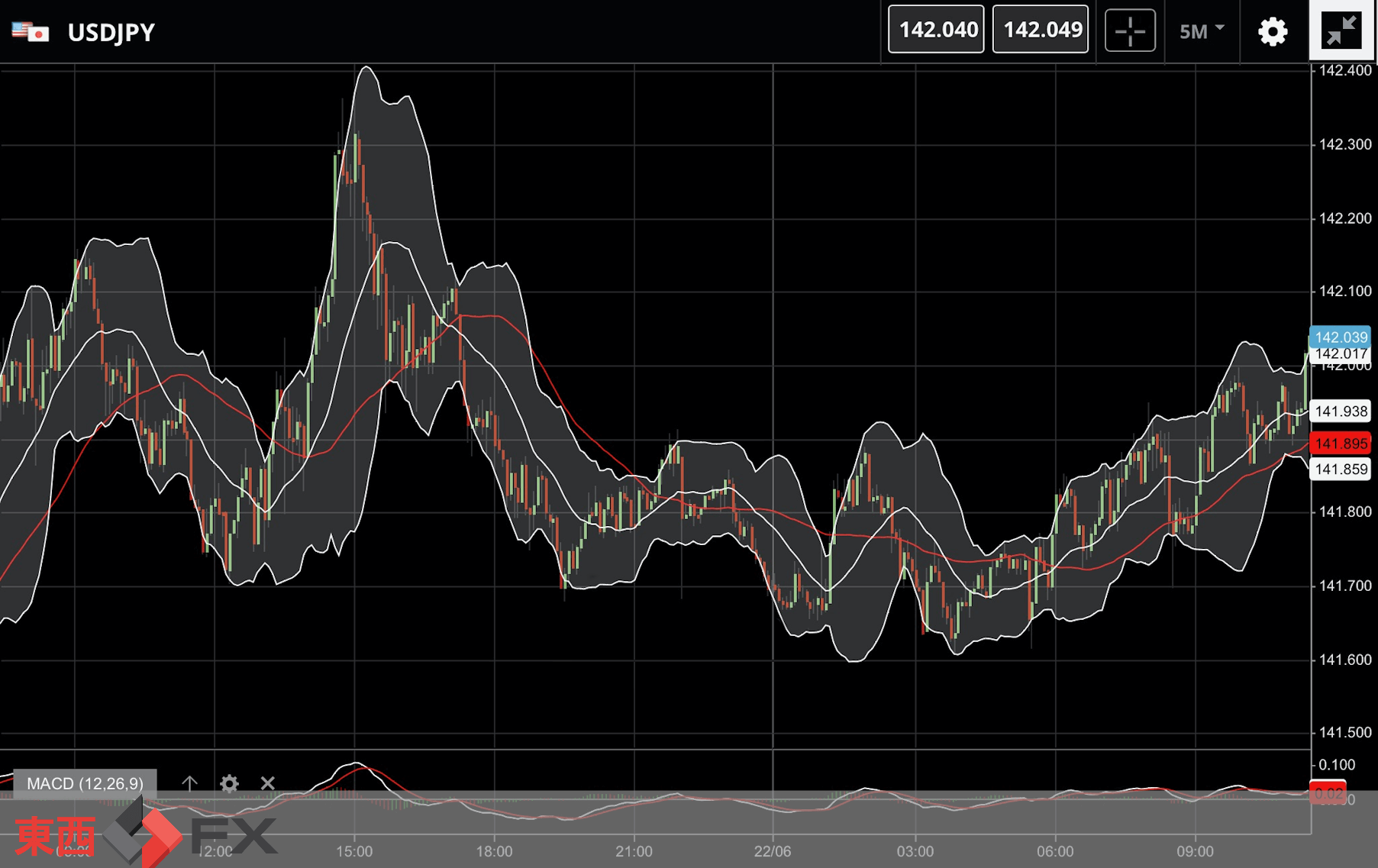Click the 15:00 time axis label
The width and height of the screenshot is (1378, 868).
tap(354, 850)
